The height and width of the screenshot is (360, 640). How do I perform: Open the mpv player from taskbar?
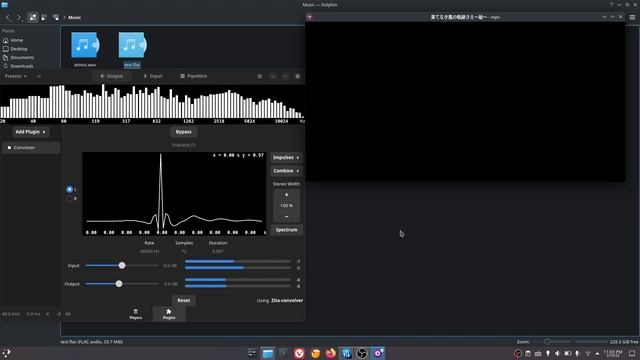378,353
